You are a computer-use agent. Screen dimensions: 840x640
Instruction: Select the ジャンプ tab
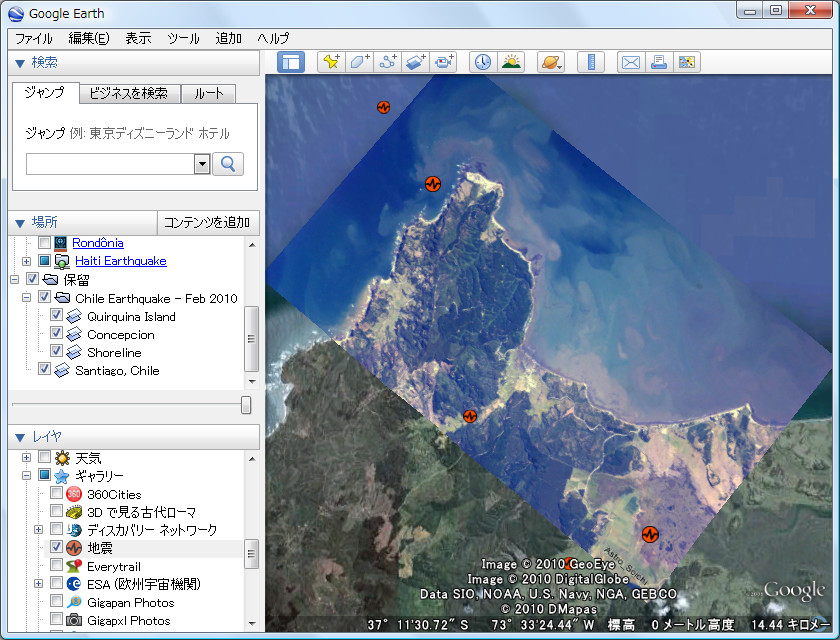45,93
